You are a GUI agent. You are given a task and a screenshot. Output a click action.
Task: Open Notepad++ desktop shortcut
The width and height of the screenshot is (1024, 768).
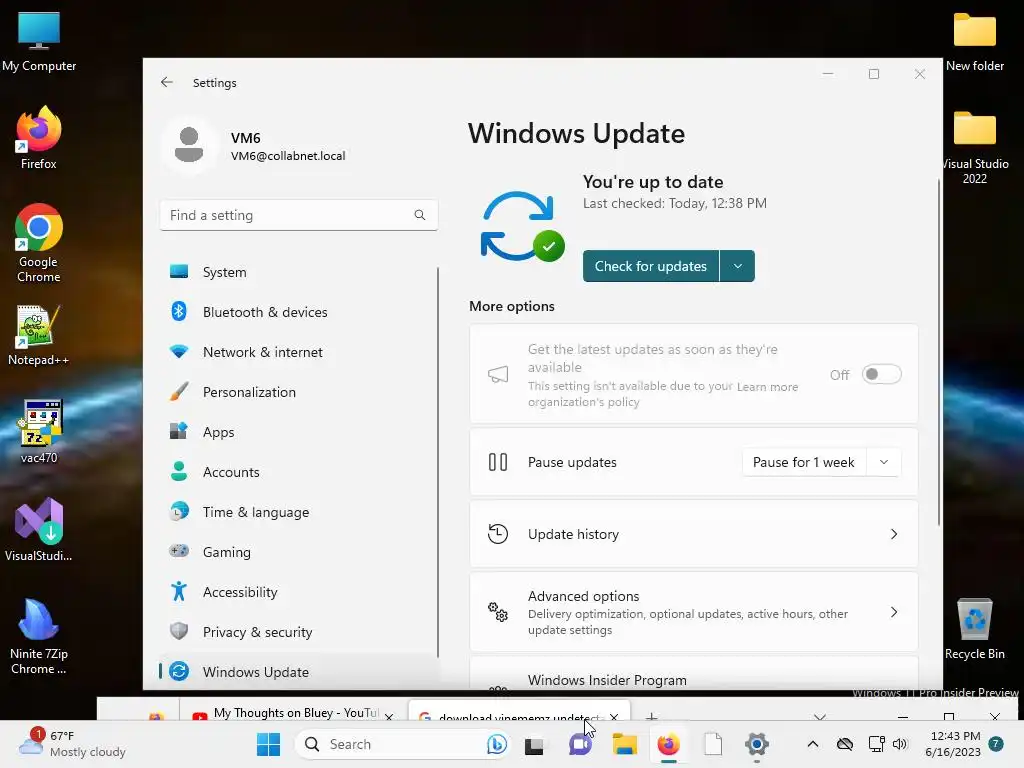pyautogui.click(x=39, y=335)
